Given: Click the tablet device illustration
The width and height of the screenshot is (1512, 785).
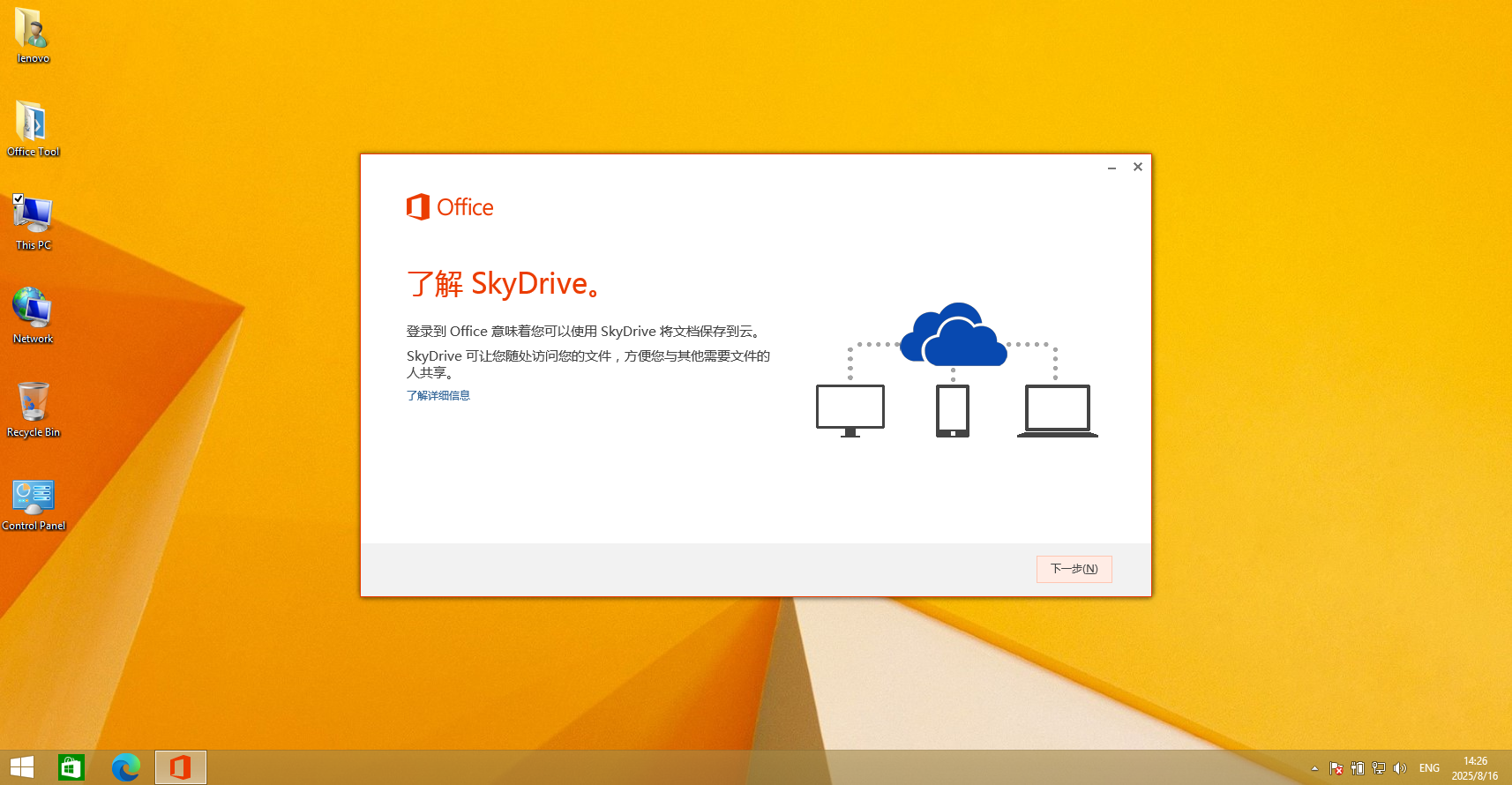Looking at the screenshot, I should pos(952,410).
